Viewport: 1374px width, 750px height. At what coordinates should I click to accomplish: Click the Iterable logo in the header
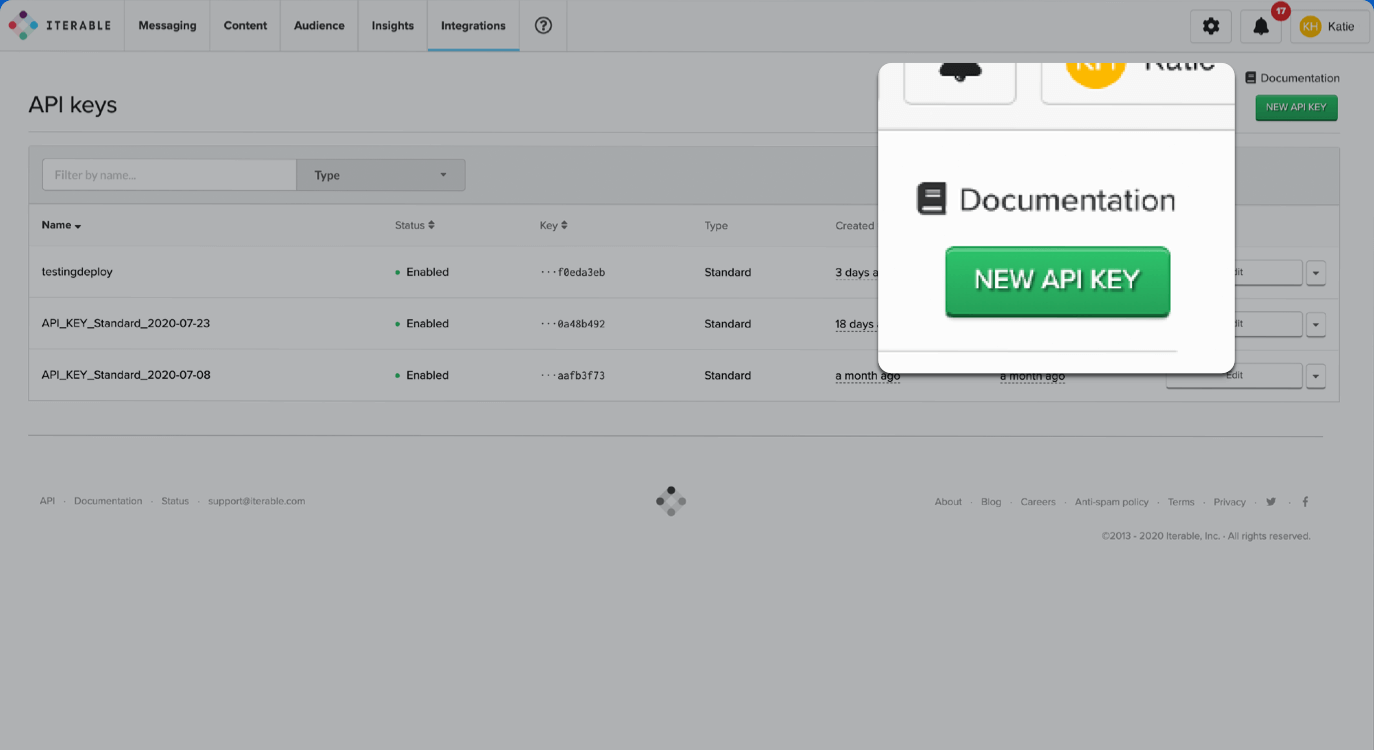tap(60, 25)
